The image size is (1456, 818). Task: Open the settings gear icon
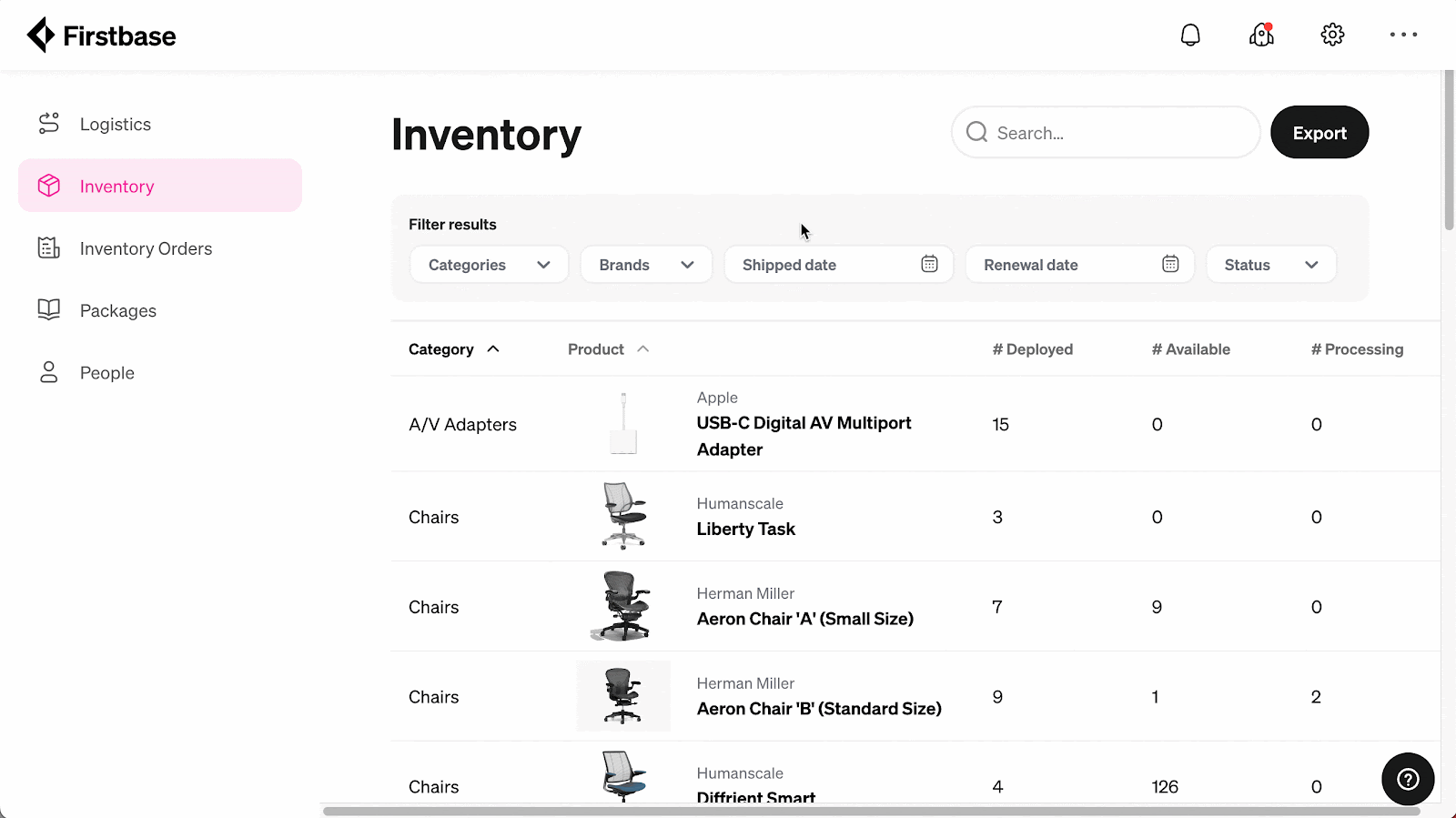pyautogui.click(x=1332, y=35)
